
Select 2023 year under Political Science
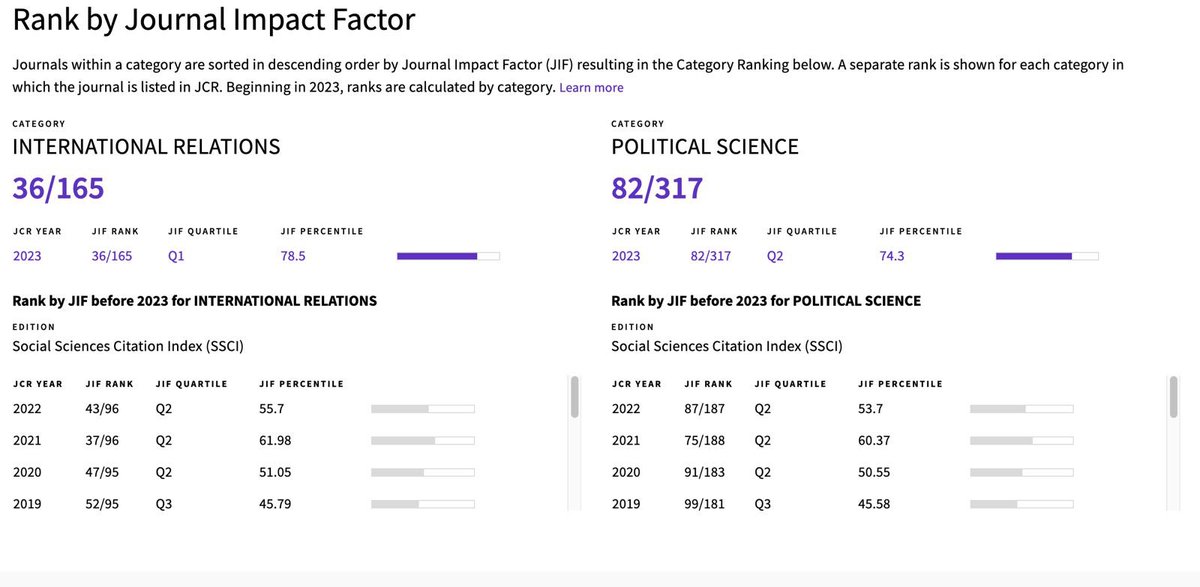[x=626, y=256]
